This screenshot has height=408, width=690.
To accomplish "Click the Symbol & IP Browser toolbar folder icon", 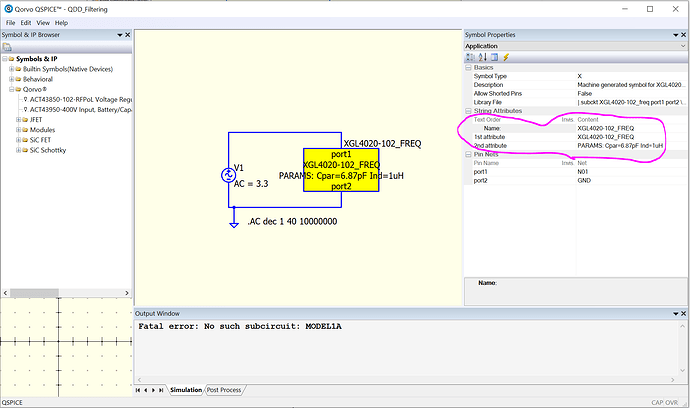I will [x=7, y=47].
